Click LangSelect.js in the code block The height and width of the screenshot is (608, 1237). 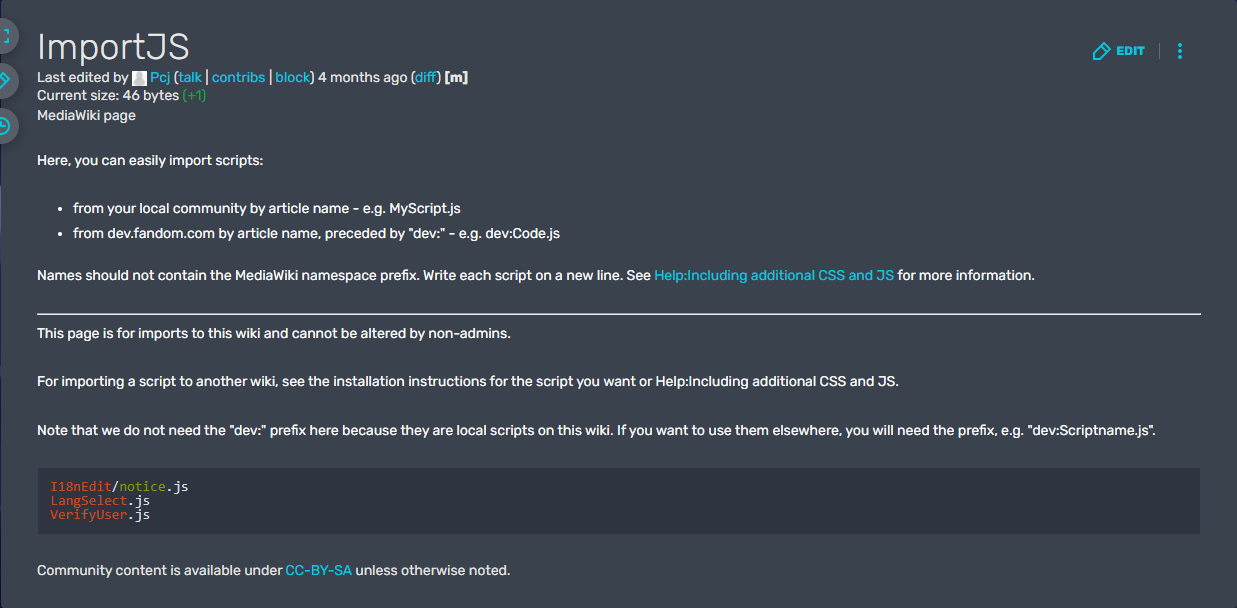click(x=100, y=500)
